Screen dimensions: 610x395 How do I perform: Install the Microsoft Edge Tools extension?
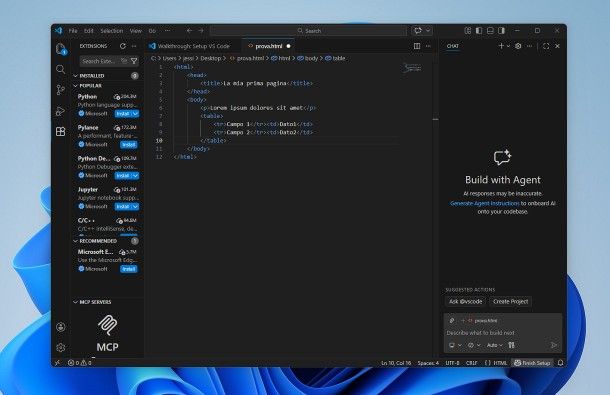point(128,269)
